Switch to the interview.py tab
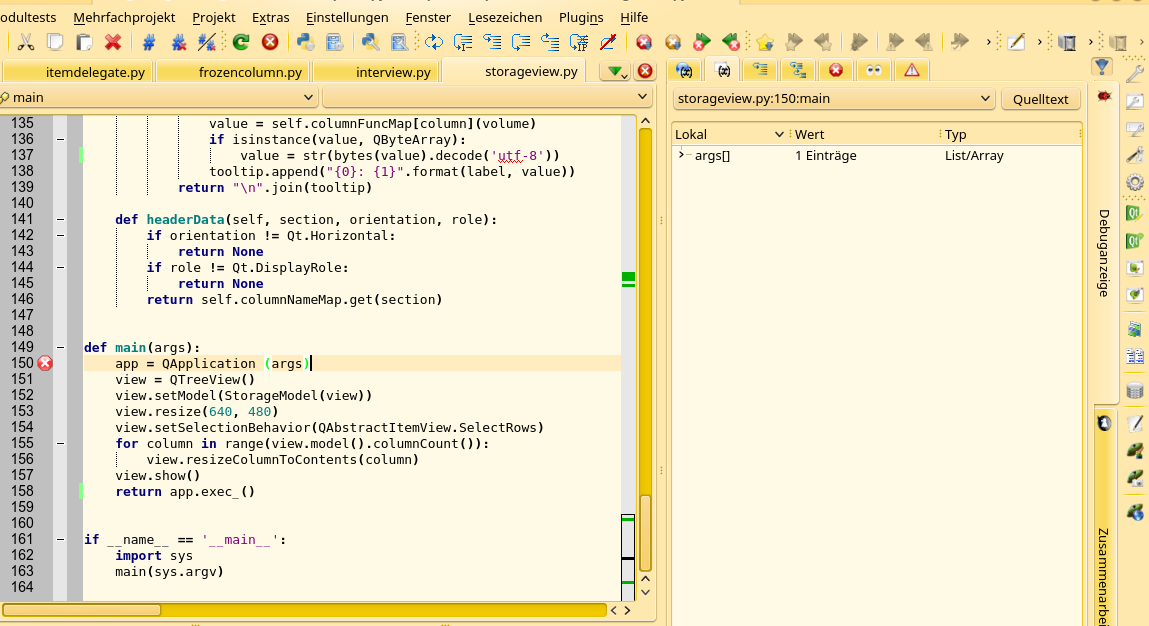The height and width of the screenshot is (626, 1149). tap(392, 72)
